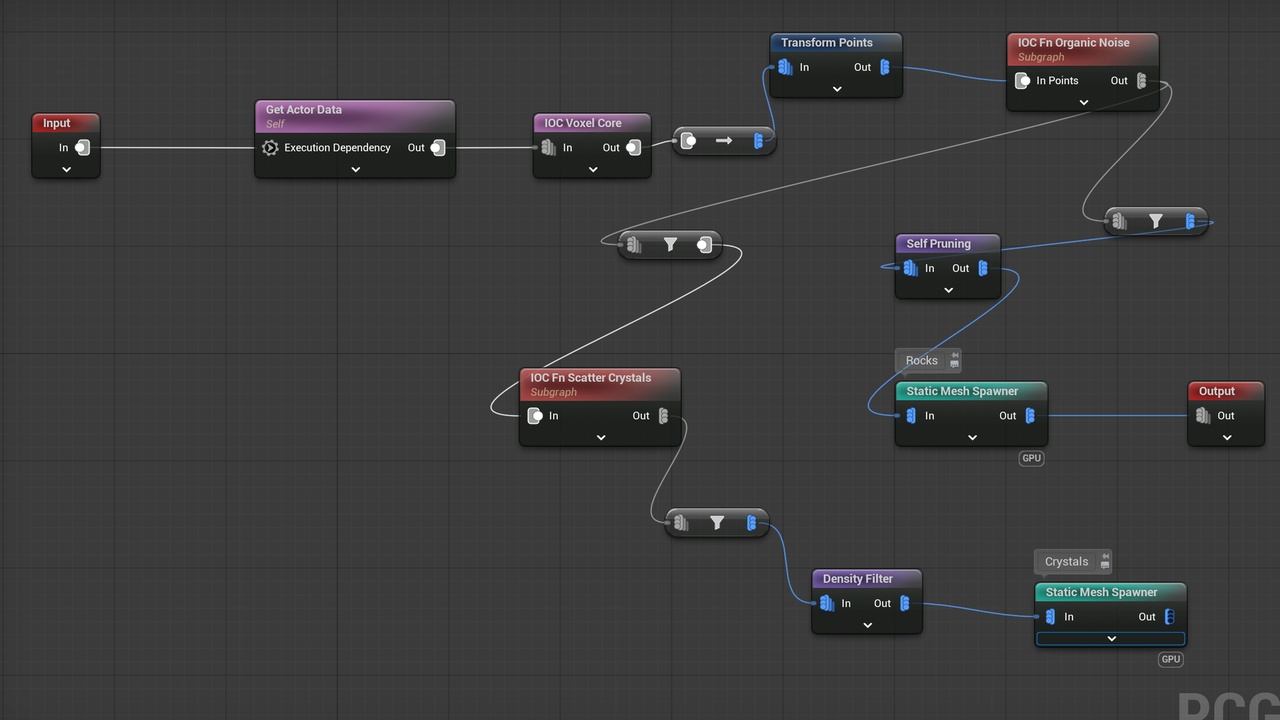The height and width of the screenshot is (720, 1280).
Task: Click the In pin of IOC Voxel Core
Action: point(548,148)
